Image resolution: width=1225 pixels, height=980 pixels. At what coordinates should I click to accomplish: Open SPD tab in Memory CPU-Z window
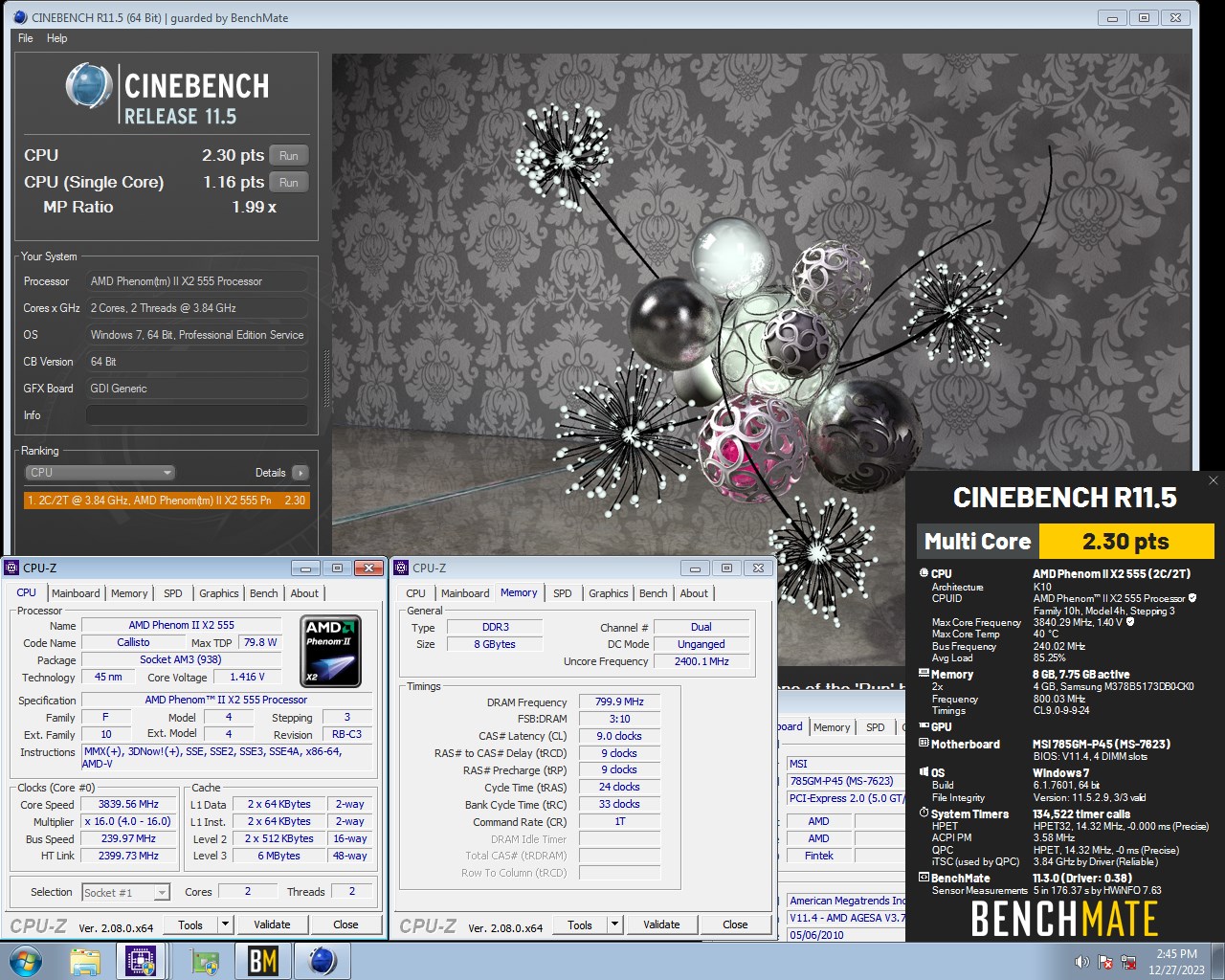pyautogui.click(x=563, y=593)
